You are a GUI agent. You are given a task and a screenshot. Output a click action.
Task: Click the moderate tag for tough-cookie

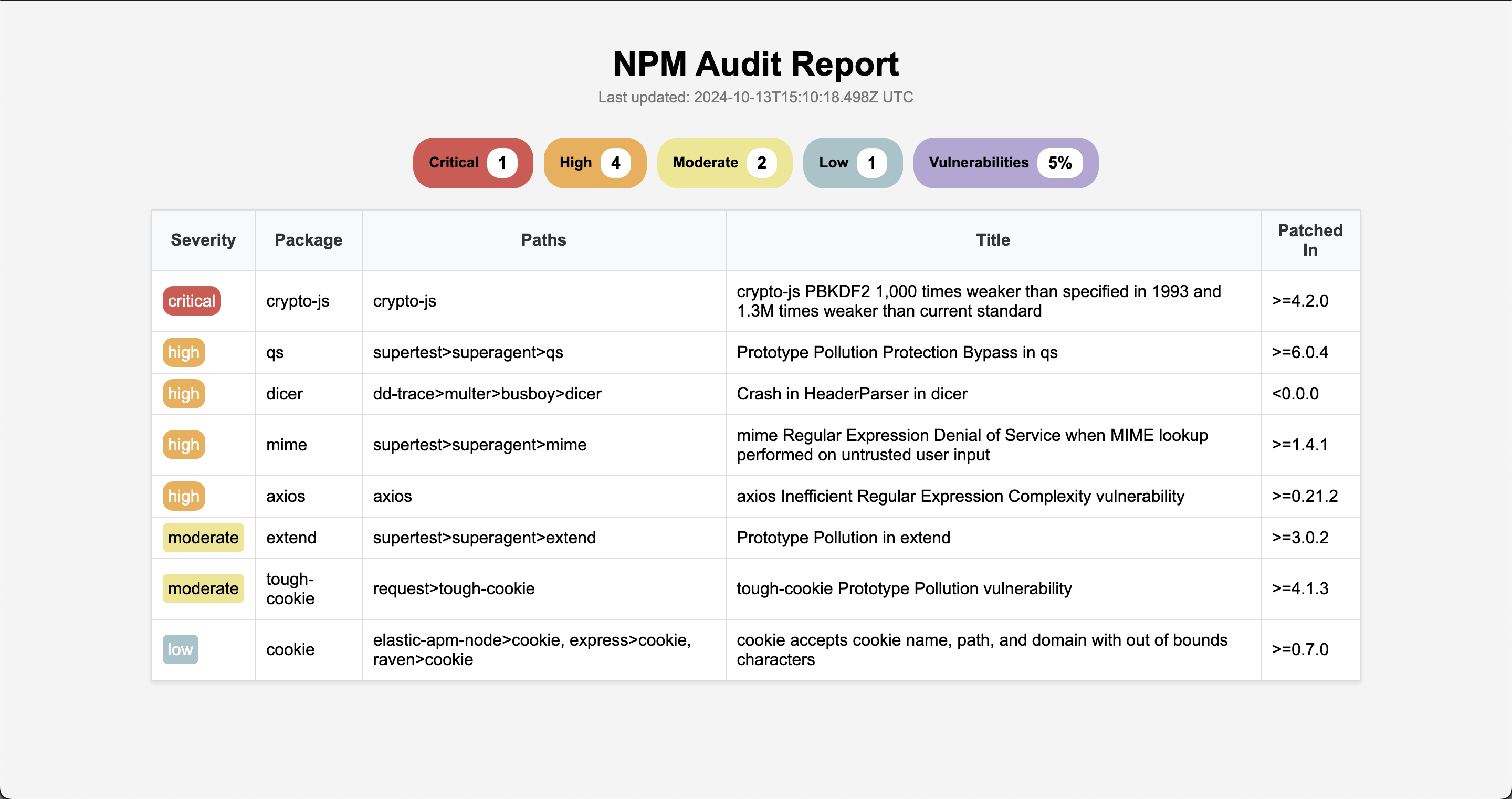pyautogui.click(x=203, y=588)
